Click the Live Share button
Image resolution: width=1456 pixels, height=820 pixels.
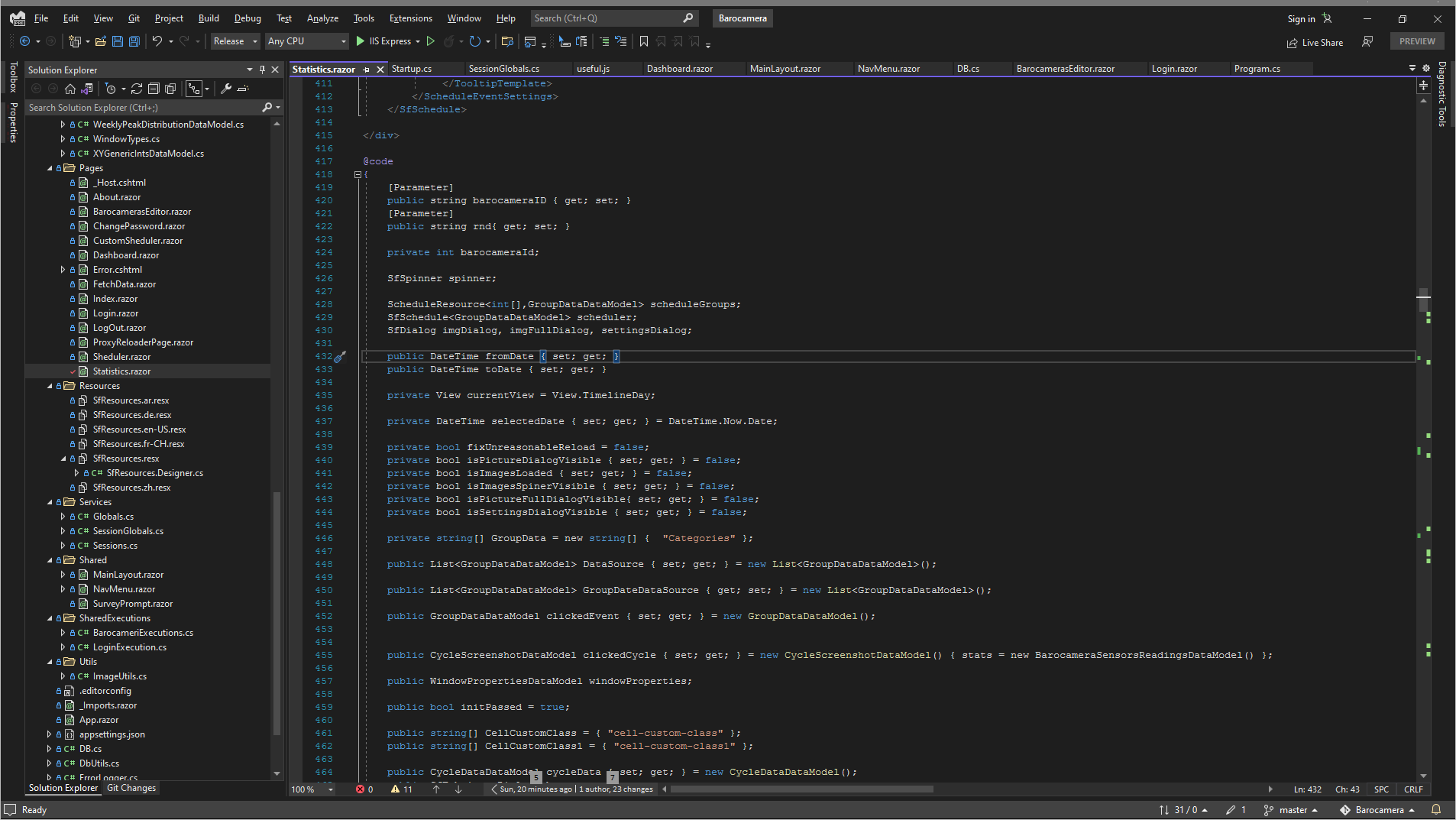[1315, 43]
